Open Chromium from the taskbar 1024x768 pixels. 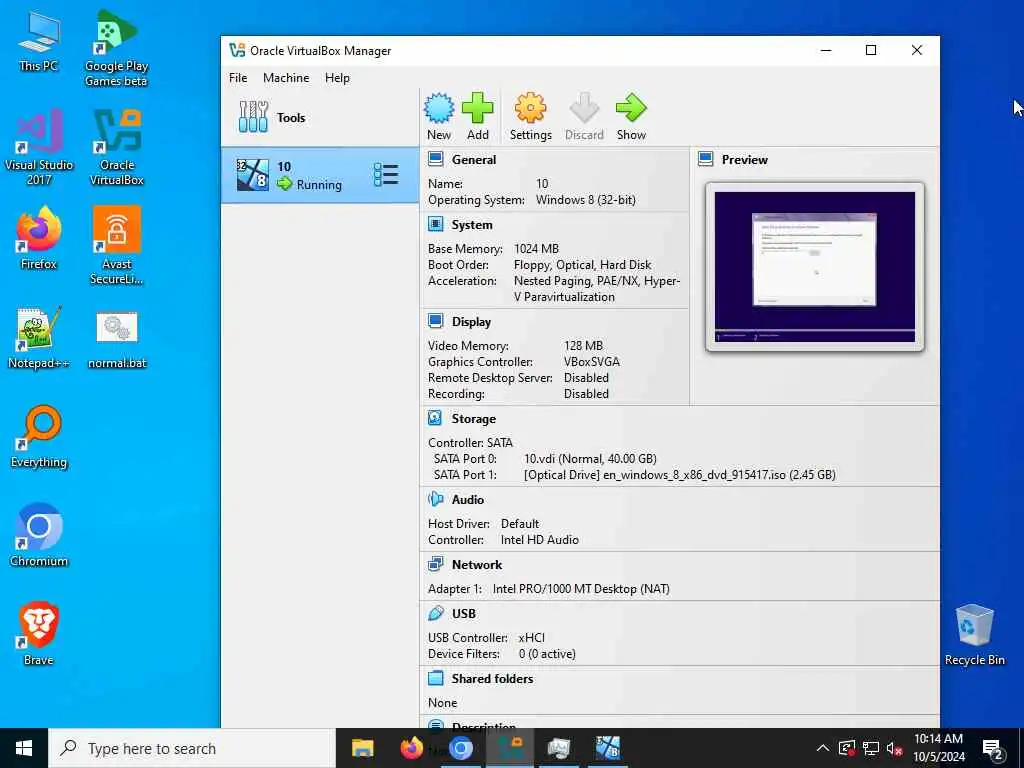tap(460, 748)
